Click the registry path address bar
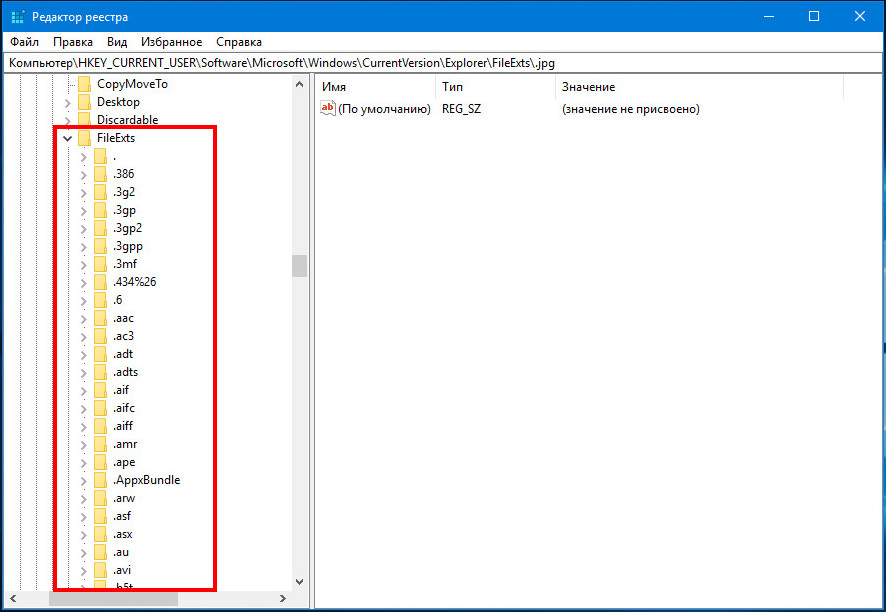Viewport: 886px width, 612px height. pyautogui.click(x=443, y=63)
